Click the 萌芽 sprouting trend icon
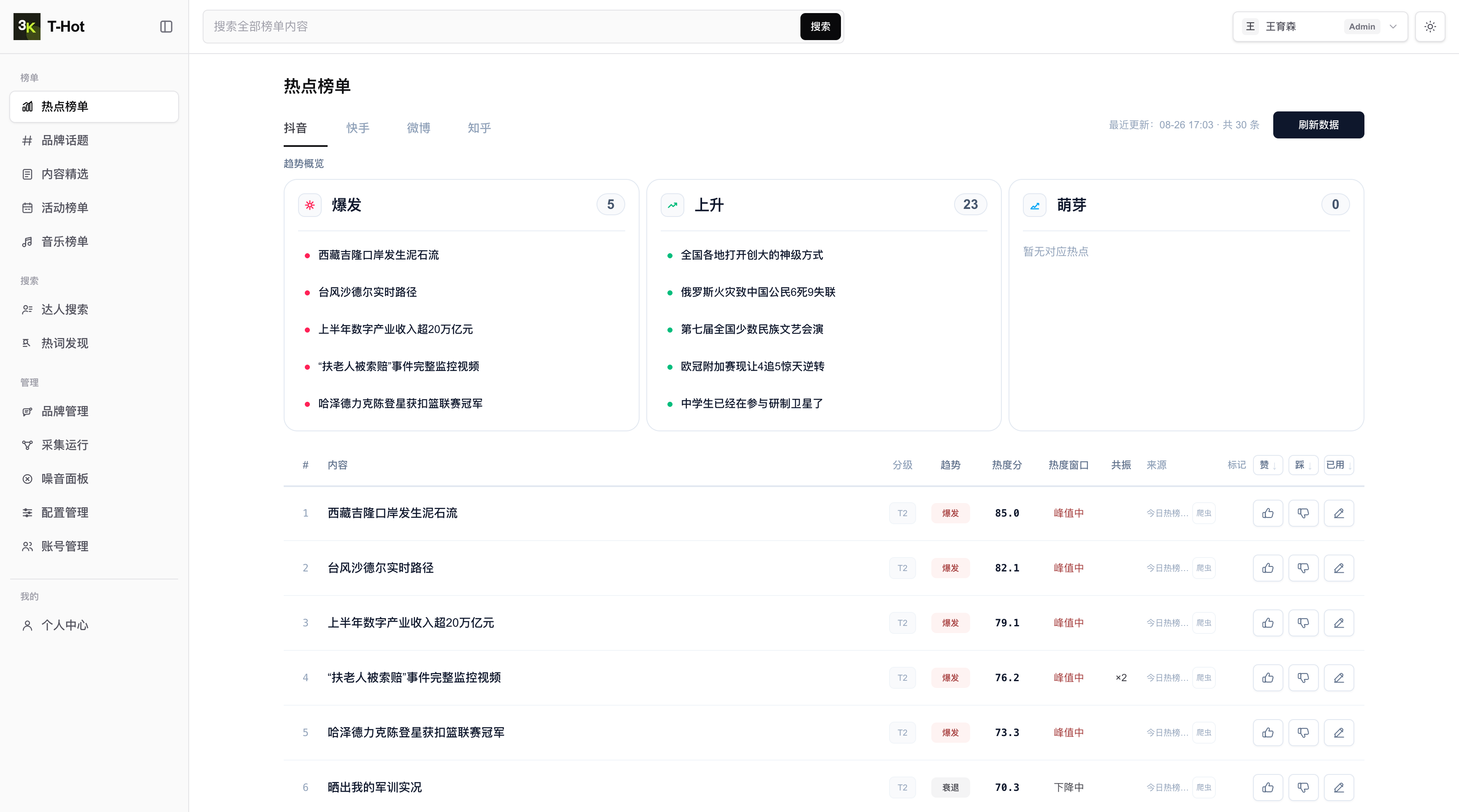Image resolution: width=1459 pixels, height=812 pixels. 1035,205
